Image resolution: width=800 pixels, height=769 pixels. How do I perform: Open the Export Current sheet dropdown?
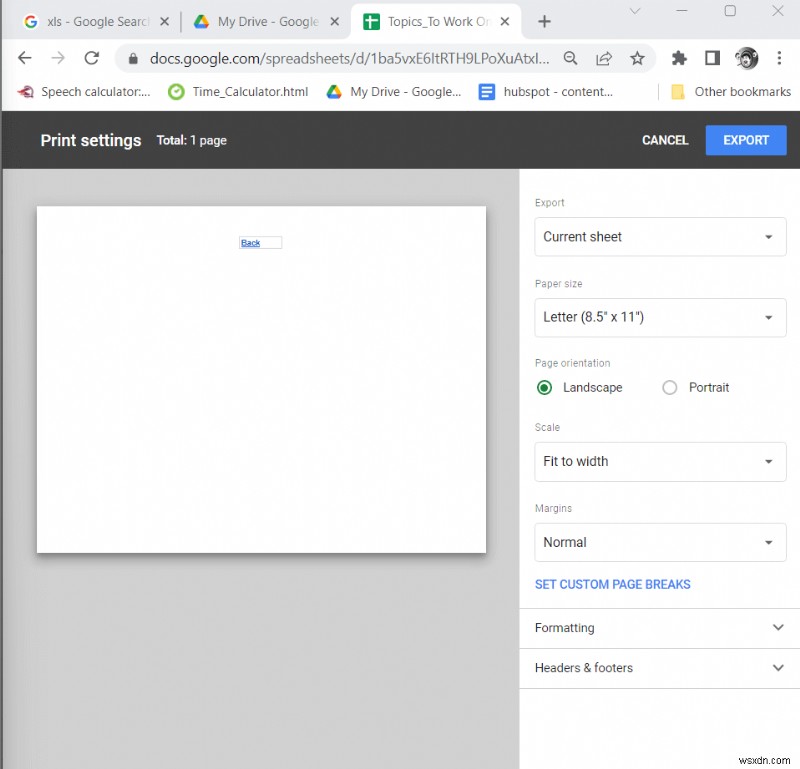click(x=660, y=237)
